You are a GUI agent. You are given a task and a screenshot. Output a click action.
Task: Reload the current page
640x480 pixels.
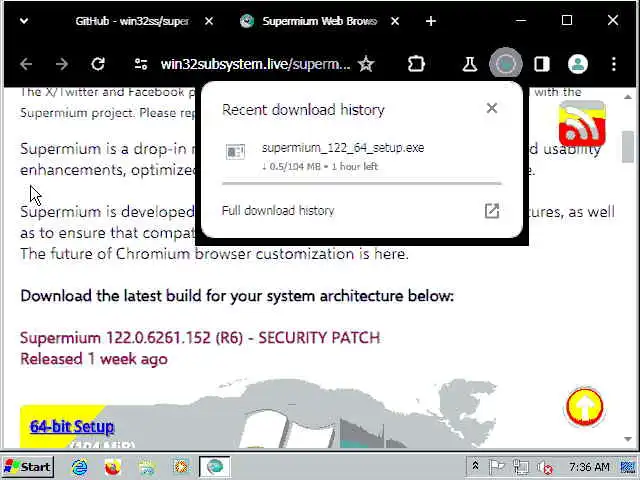(98, 64)
